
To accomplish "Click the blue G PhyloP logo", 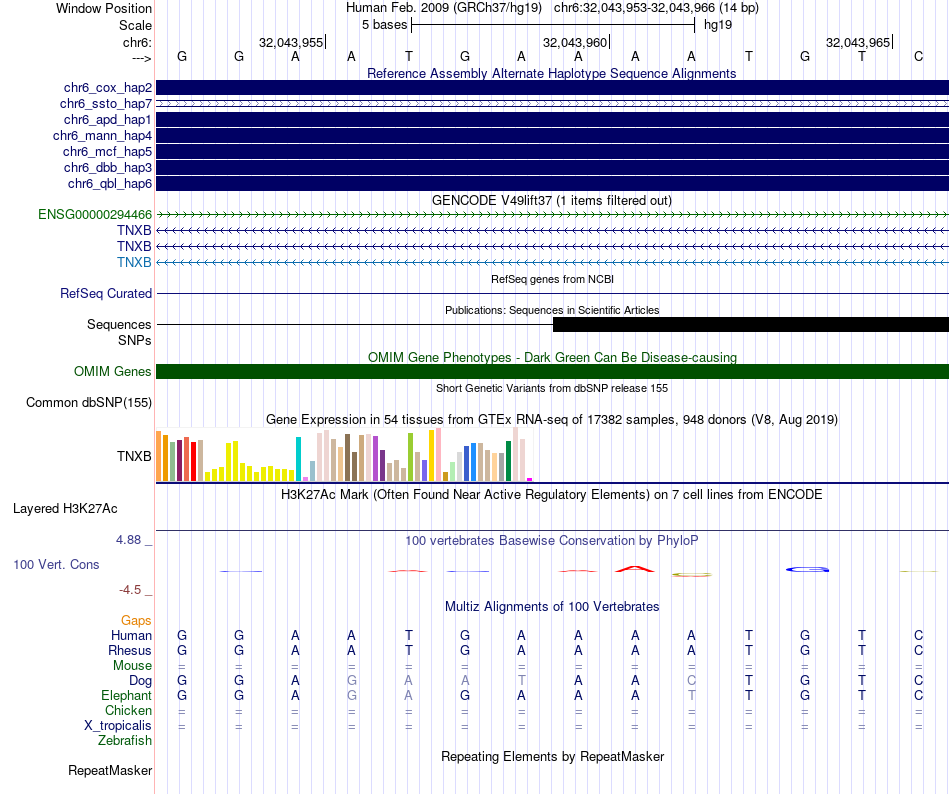I will (807, 569).
